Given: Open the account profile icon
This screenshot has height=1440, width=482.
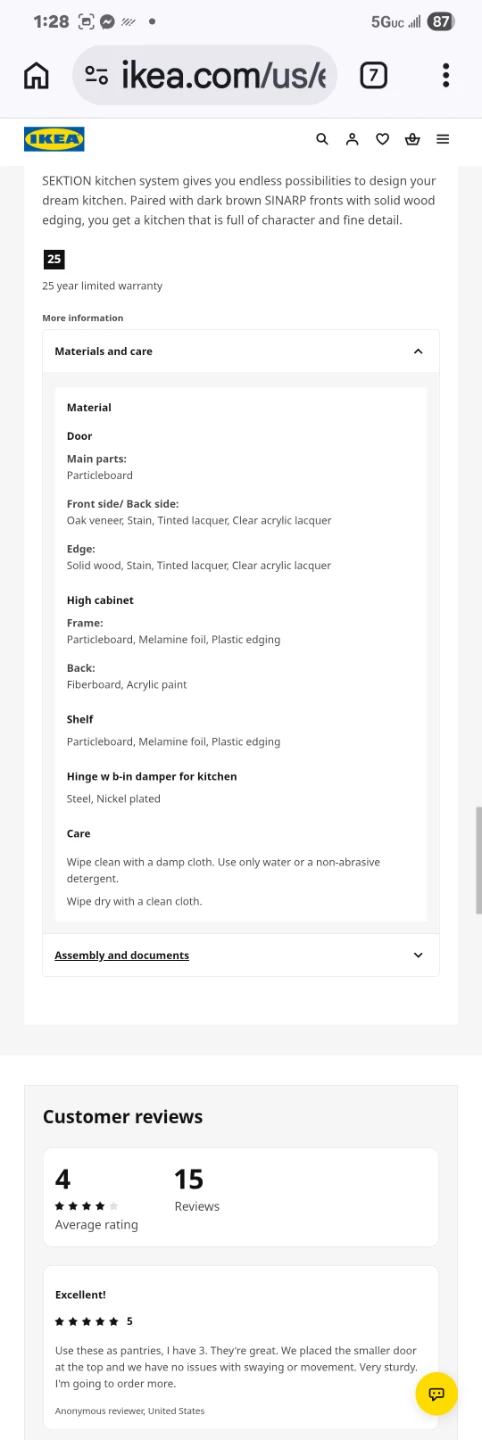Looking at the screenshot, I should 352,139.
